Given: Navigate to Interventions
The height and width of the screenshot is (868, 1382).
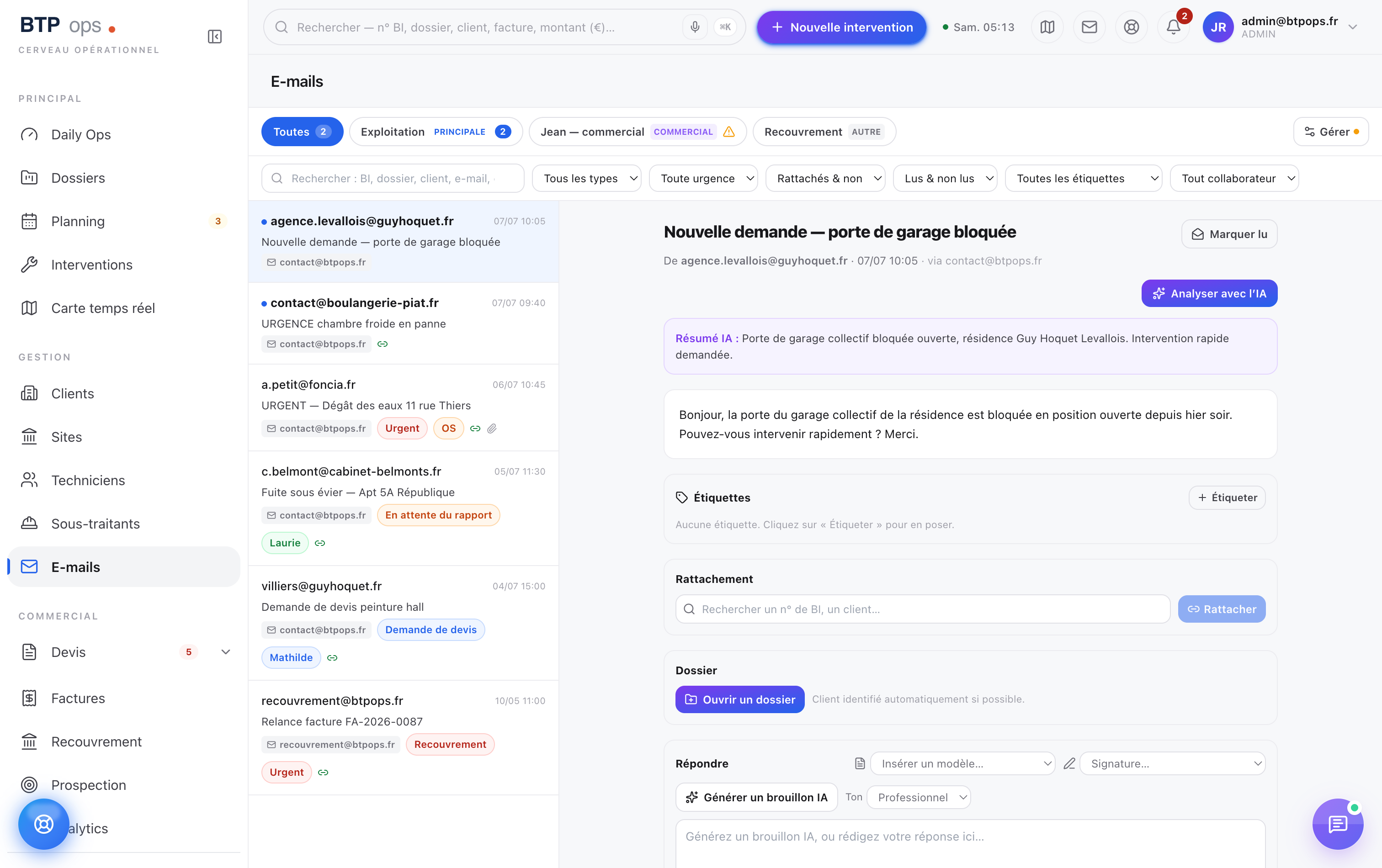Looking at the screenshot, I should (x=124, y=265).
